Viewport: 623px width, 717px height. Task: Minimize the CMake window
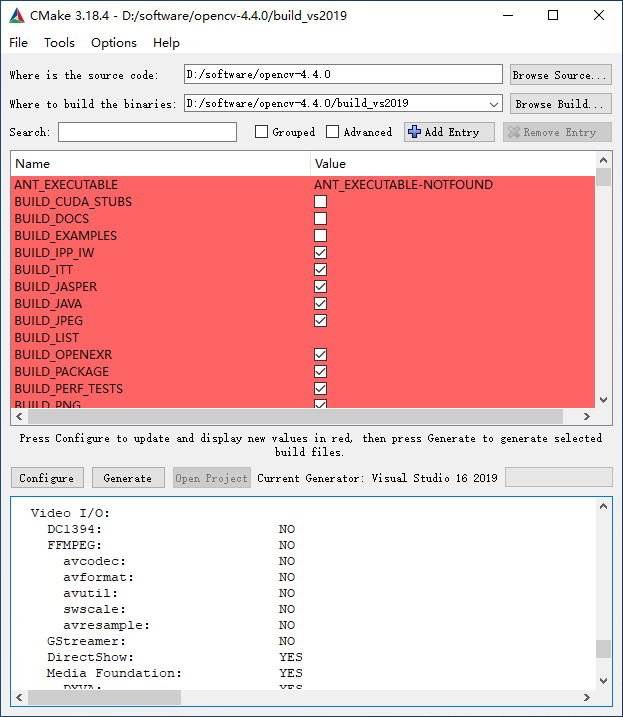pyautogui.click(x=508, y=16)
